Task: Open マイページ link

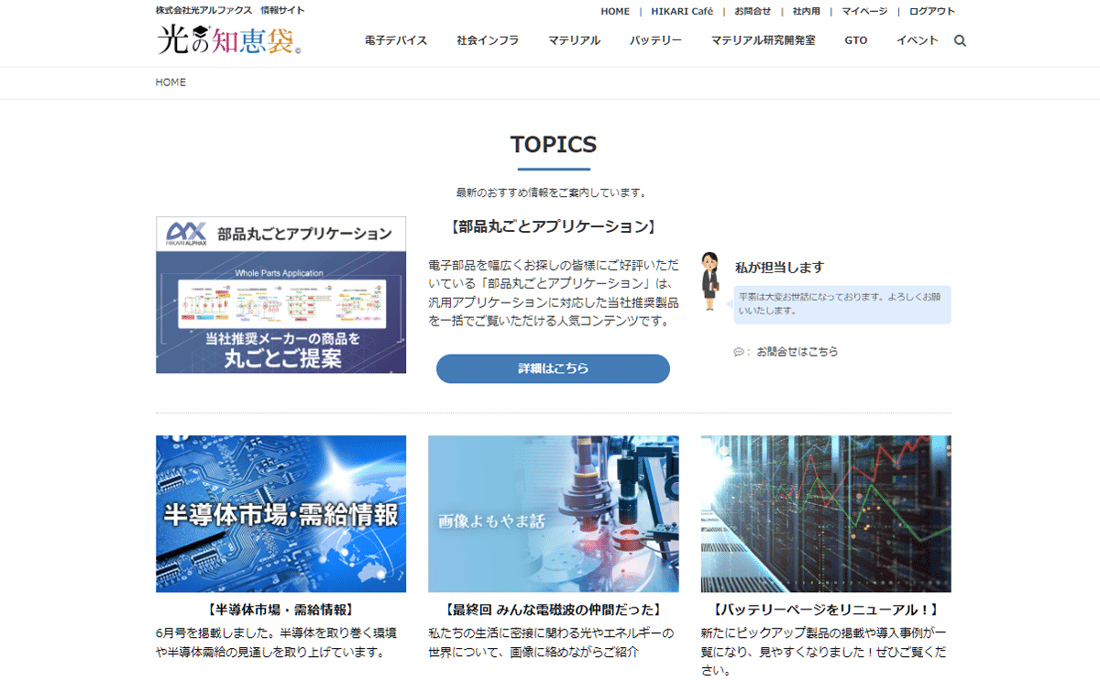Action: pos(864,11)
